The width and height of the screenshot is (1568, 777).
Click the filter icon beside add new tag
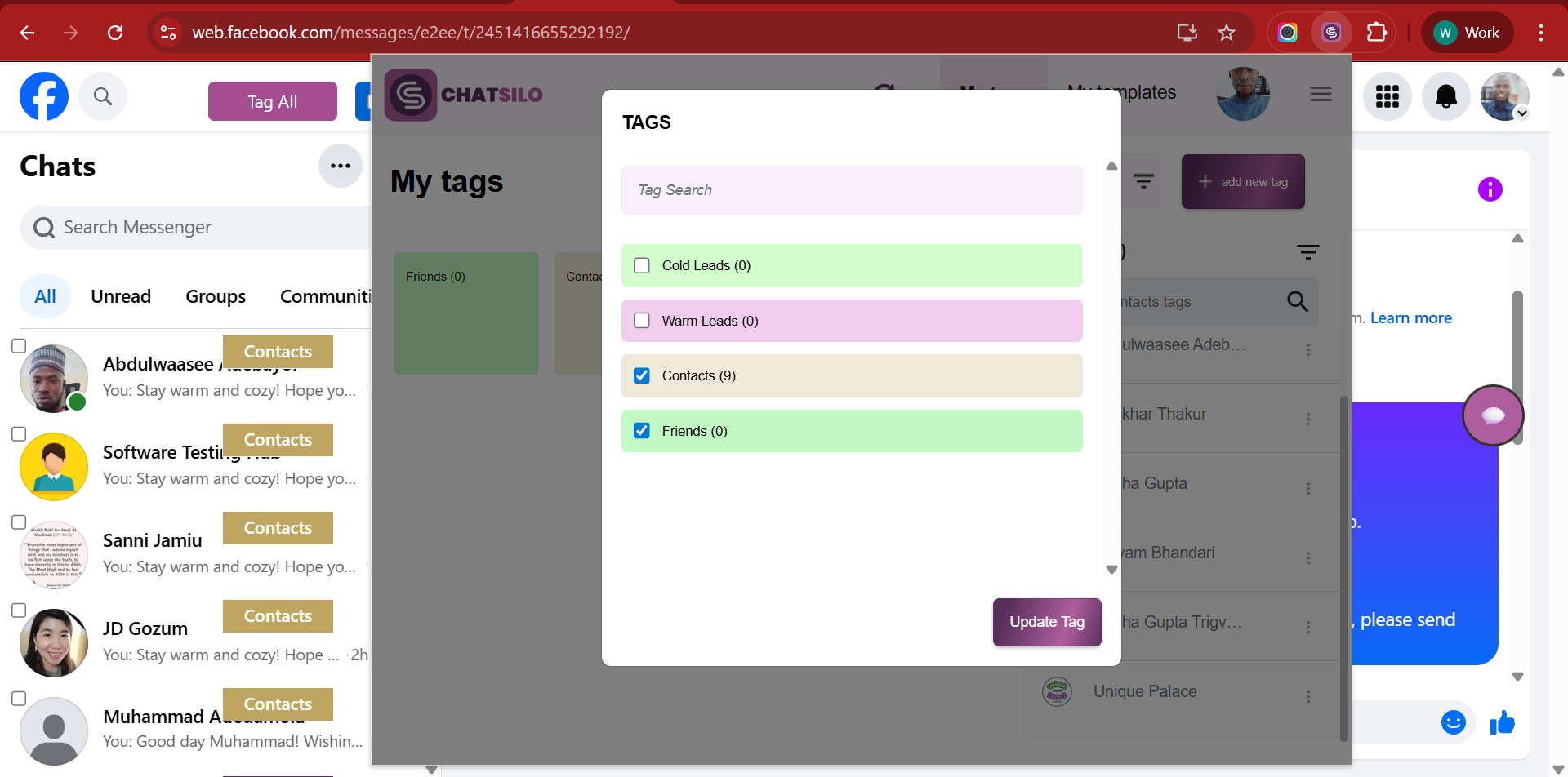pyautogui.click(x=1143, y=181)
